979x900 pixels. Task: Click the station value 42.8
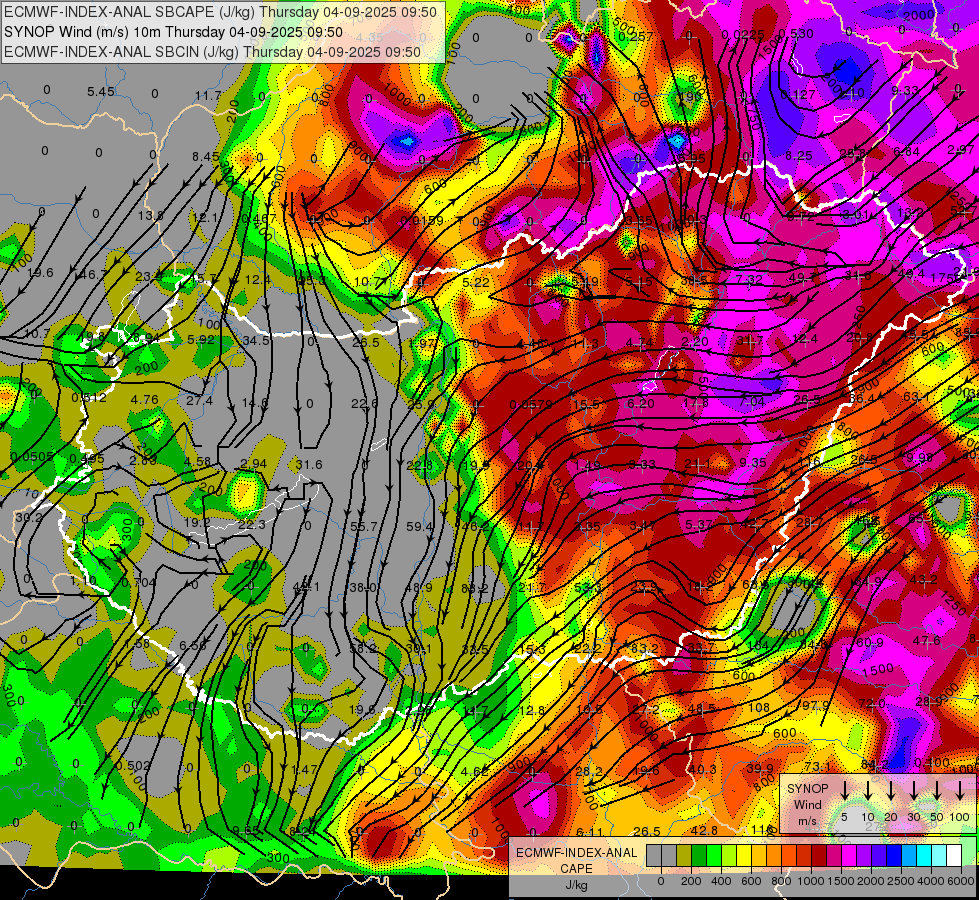click(x=704, y=830)
